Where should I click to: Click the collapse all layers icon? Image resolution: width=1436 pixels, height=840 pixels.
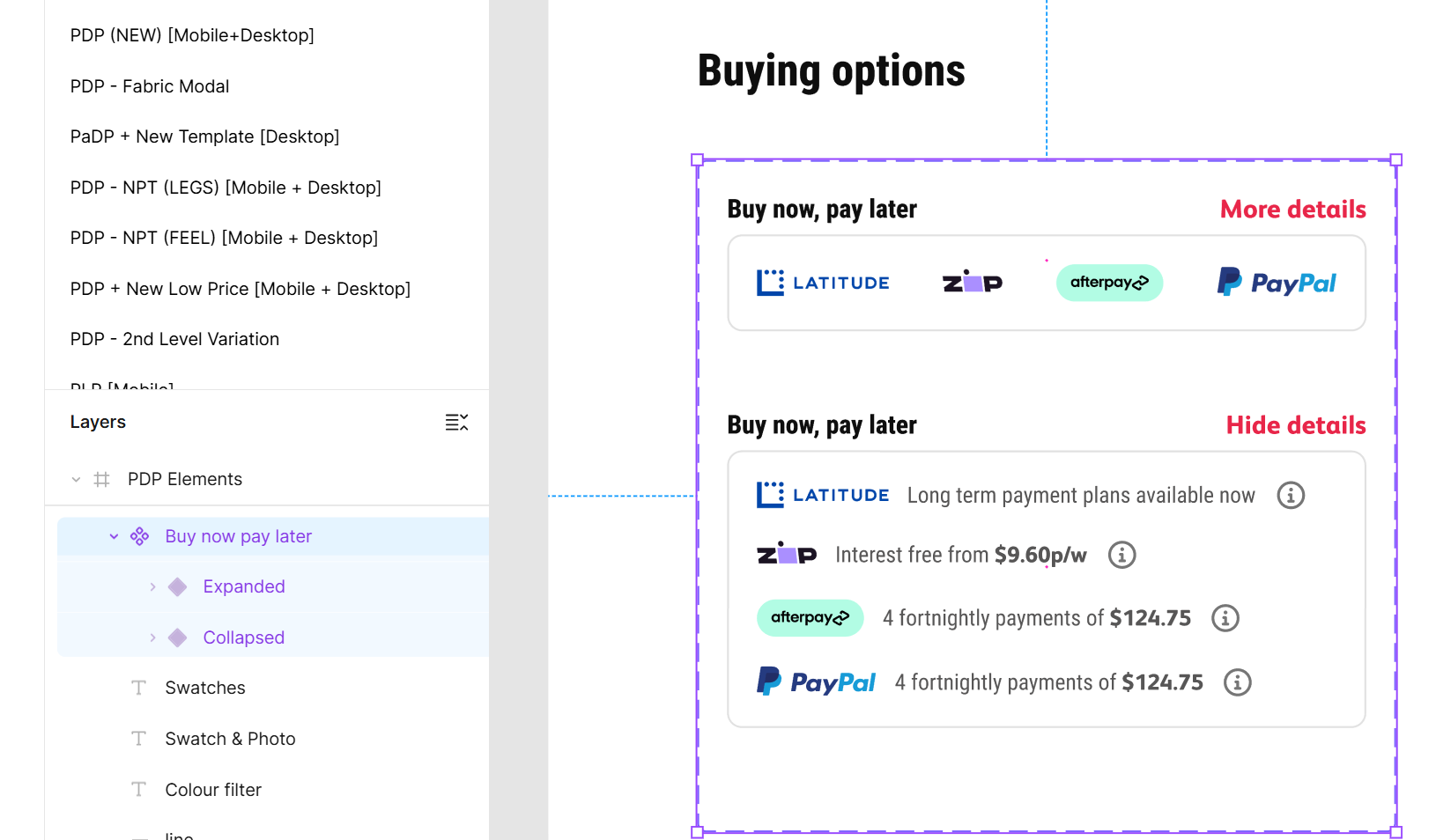point(456,423)
